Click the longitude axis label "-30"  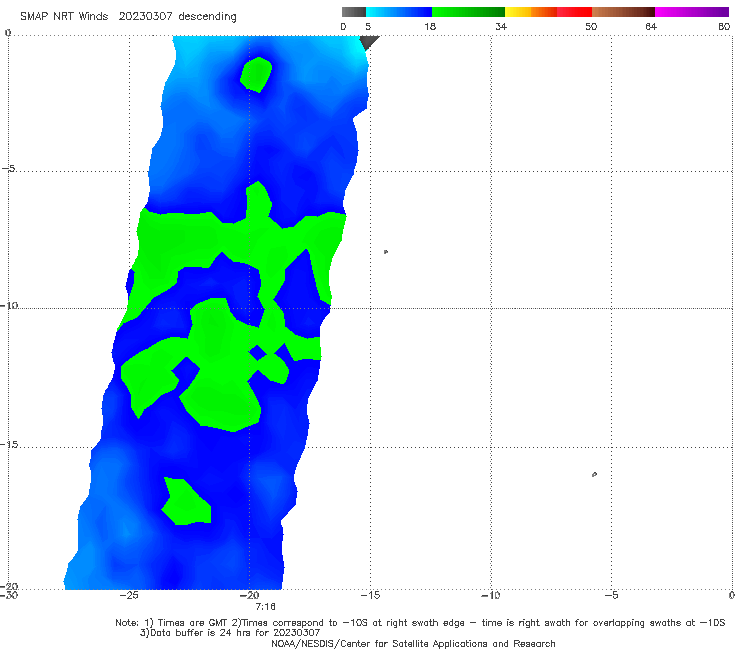point(9,595)
